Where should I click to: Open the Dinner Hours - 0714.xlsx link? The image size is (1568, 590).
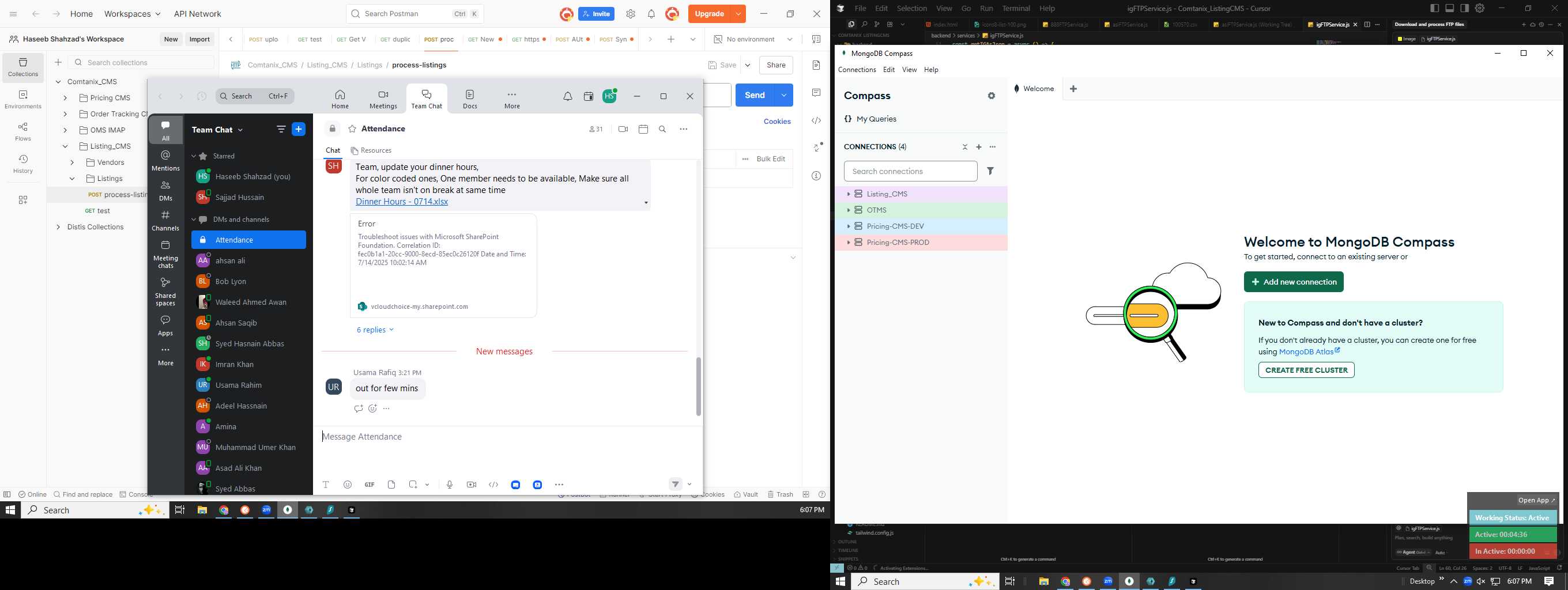402,202
